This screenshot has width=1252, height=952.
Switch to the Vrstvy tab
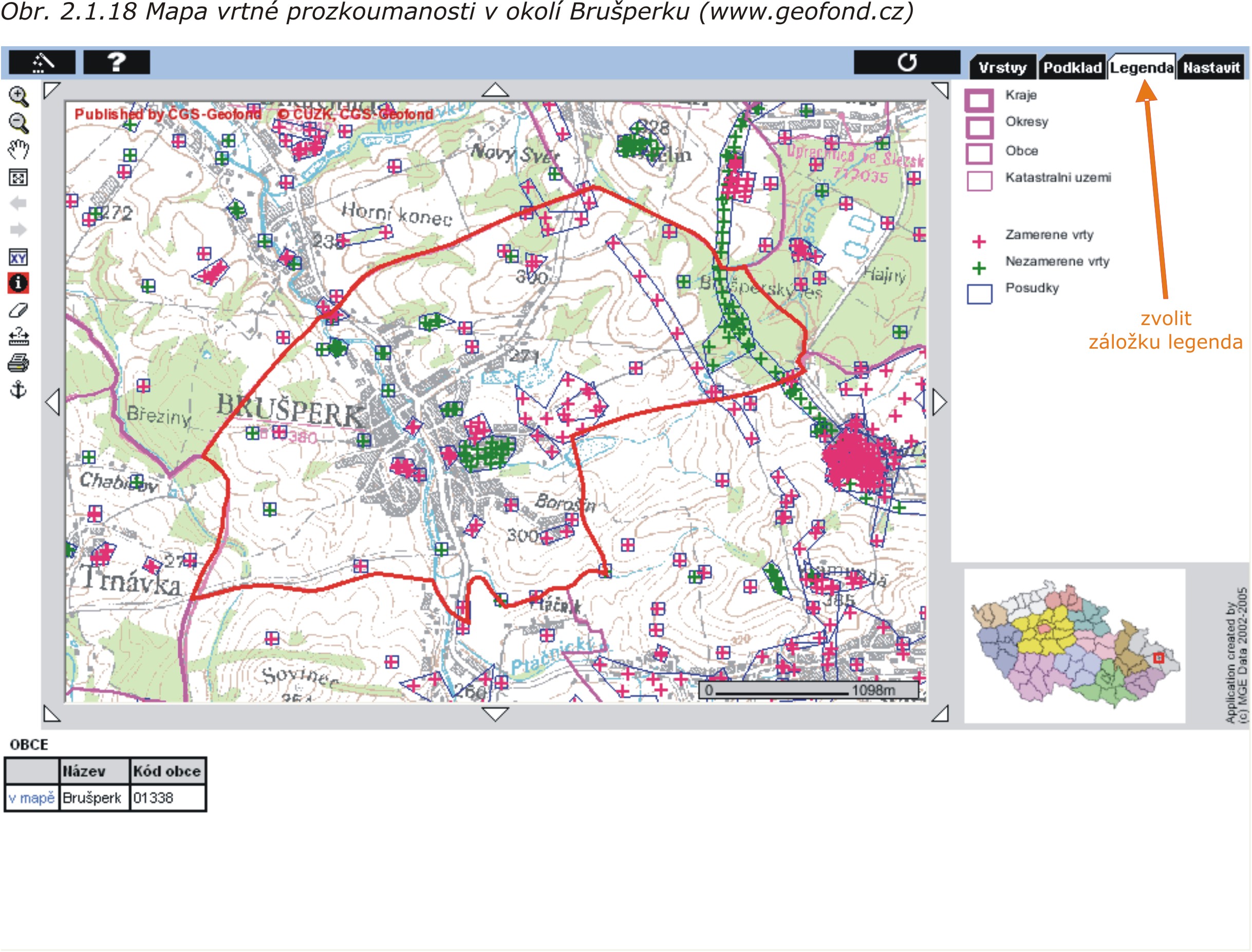tap(1002, 68)
